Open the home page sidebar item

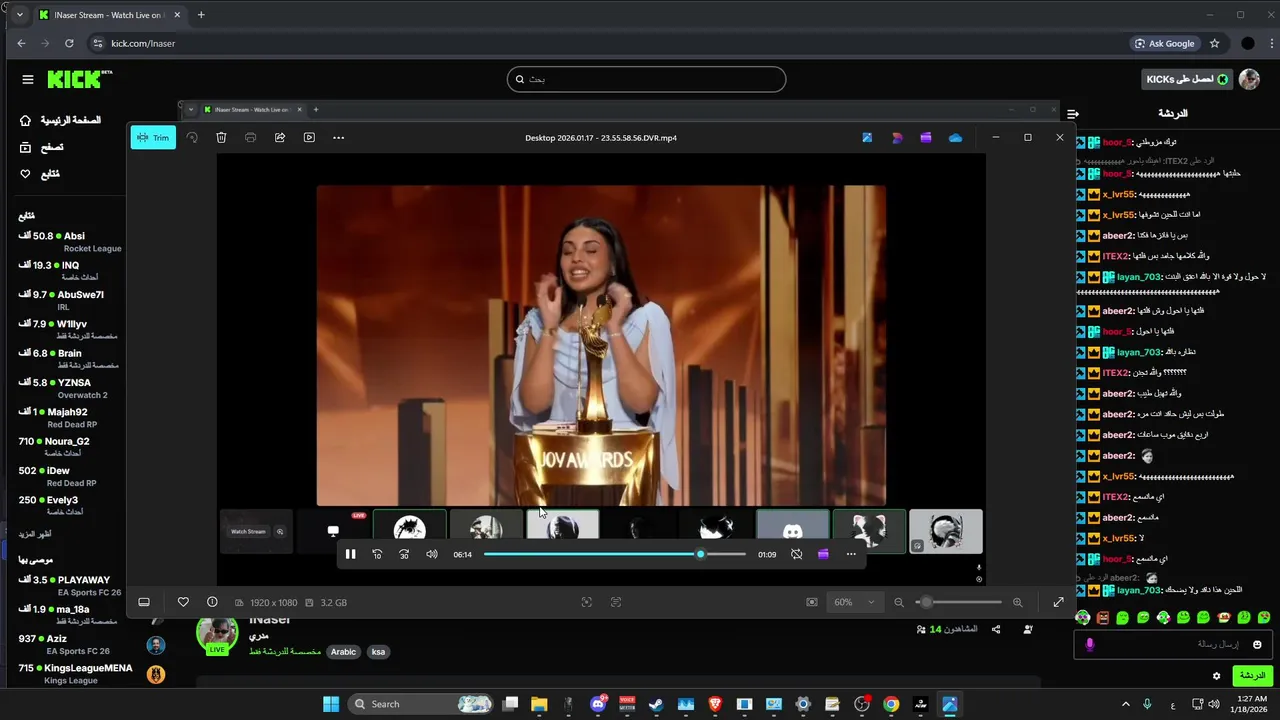(x=61, y=120)
